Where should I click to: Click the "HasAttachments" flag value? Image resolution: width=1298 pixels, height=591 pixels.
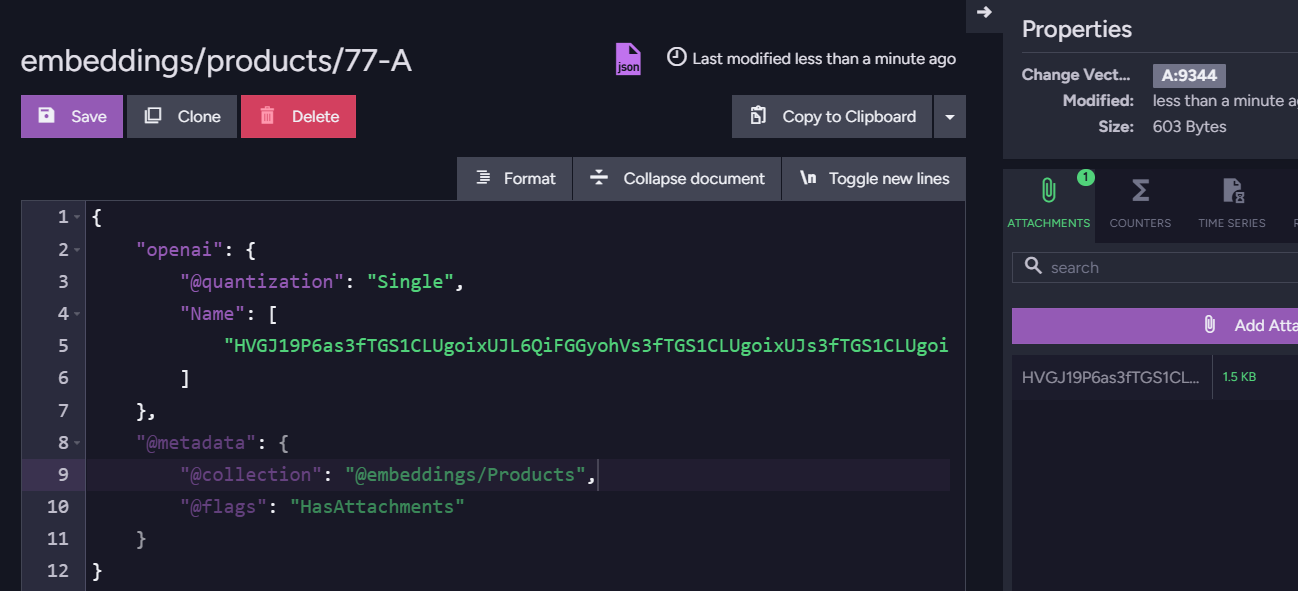tap(378, 507)
